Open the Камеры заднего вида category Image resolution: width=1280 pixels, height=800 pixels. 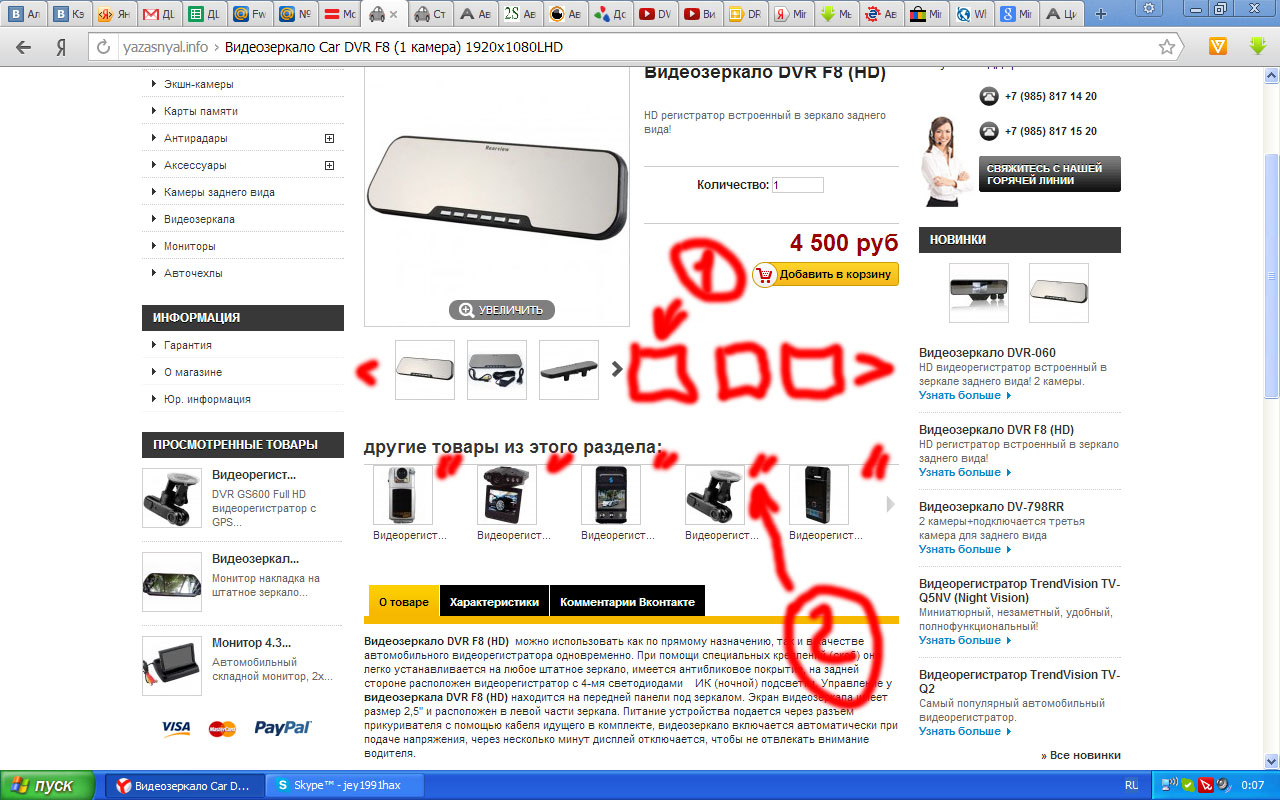point(219,192)
